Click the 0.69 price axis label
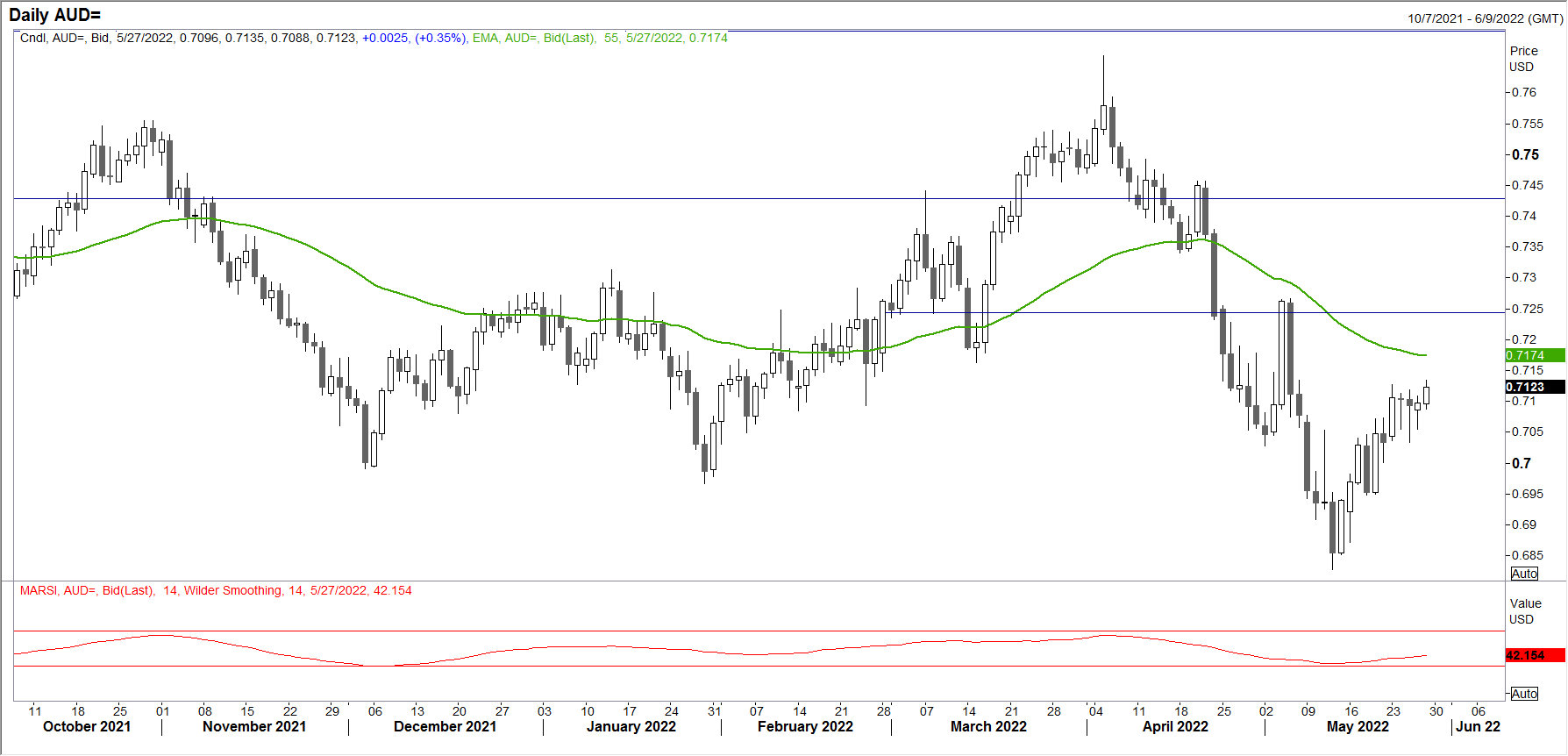 point(1524,524)
